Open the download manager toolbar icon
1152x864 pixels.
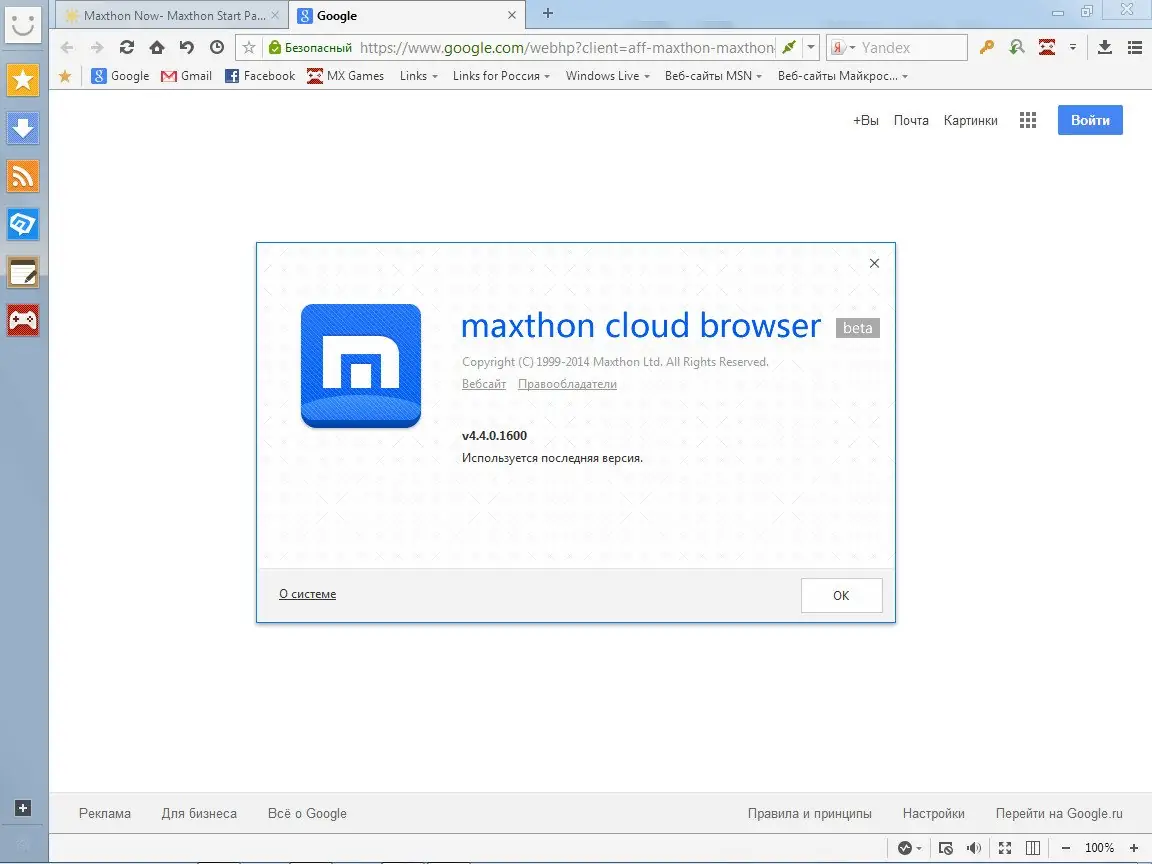tap(1104, 48)
